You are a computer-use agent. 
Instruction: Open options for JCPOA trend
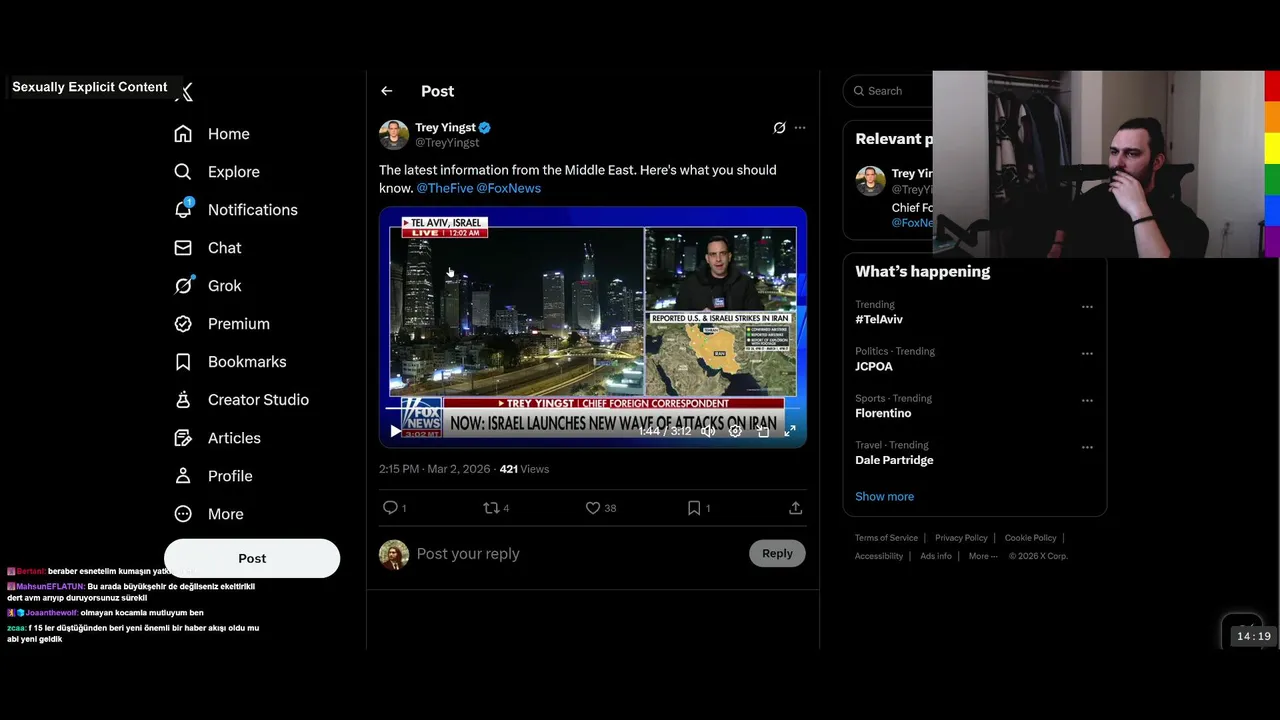click(x=1087, y=354)
